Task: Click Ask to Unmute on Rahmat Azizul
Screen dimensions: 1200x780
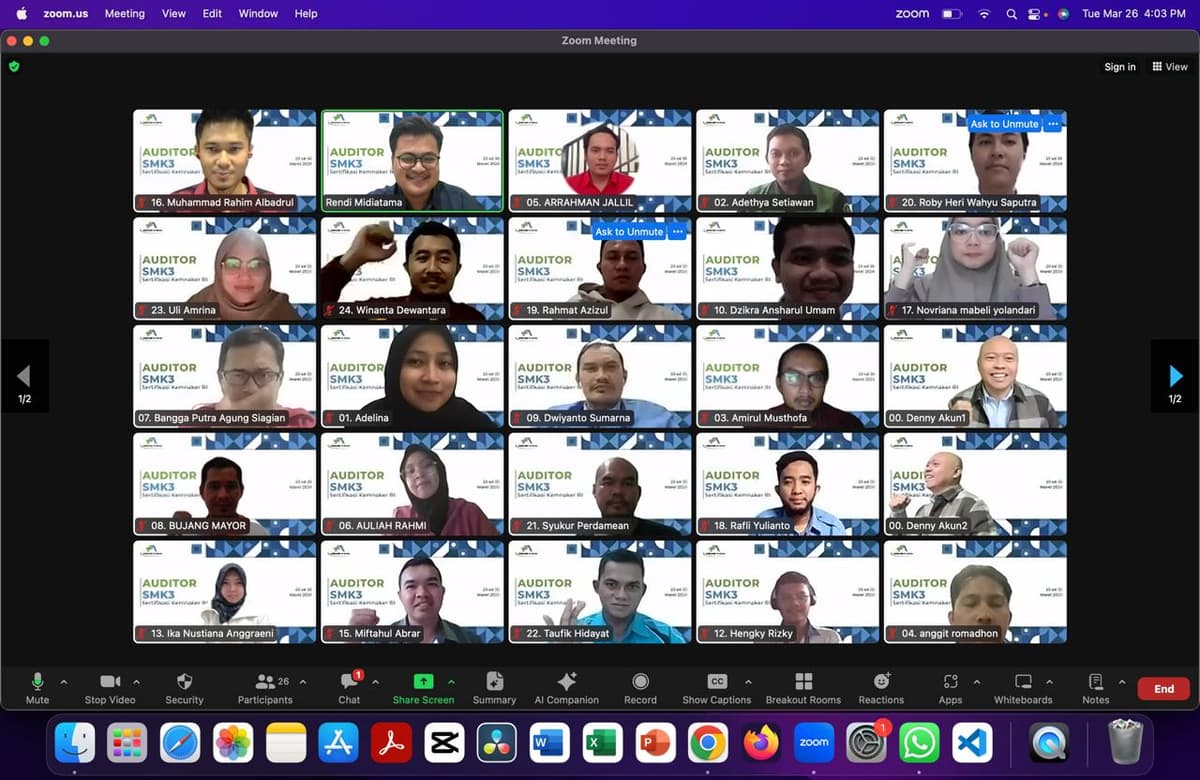Action: coord(629,232)
